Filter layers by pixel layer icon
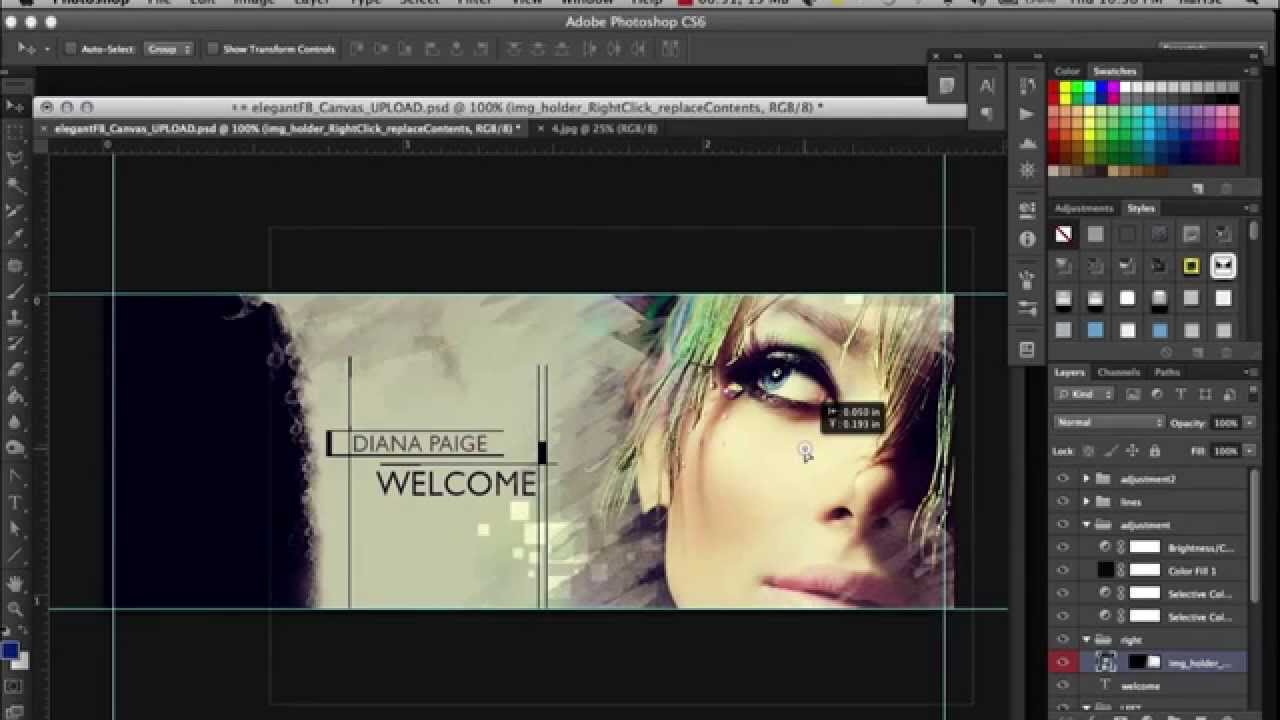The image size is (1280, 720). pos(1131,395)
